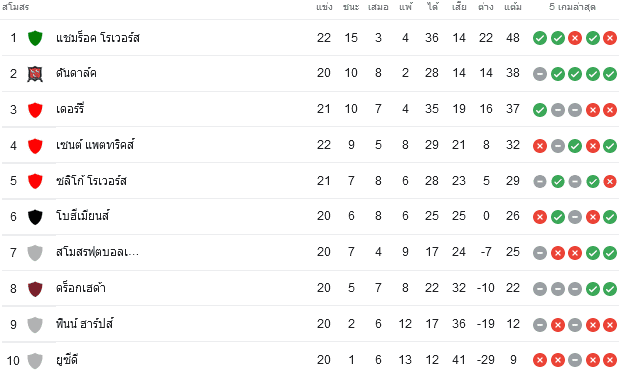Click the red Sligo Rovers shield icon
The image size is (624, 372).
[x=35, y=181]
